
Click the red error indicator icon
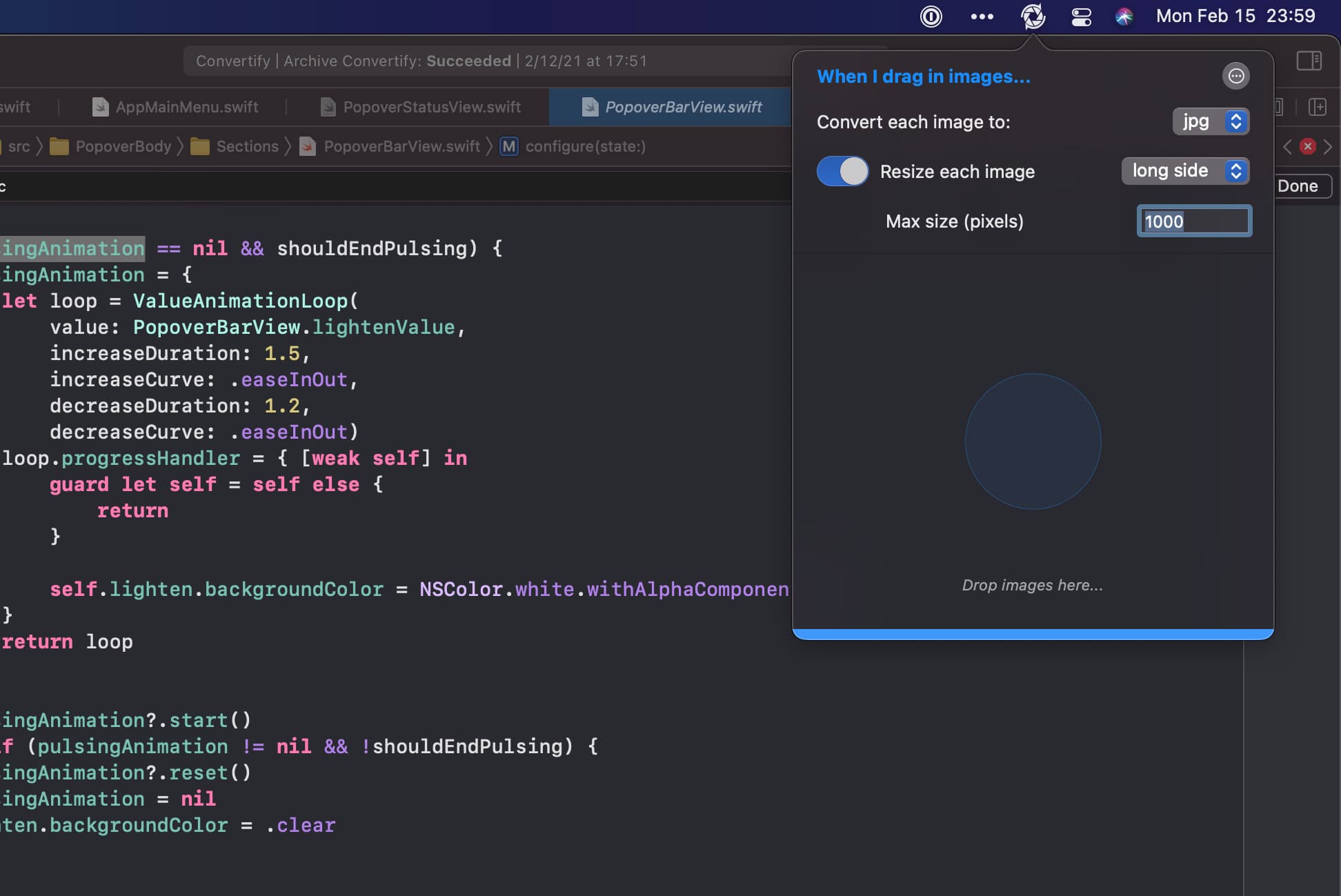pyautogui.click(x=1307, y=146)
